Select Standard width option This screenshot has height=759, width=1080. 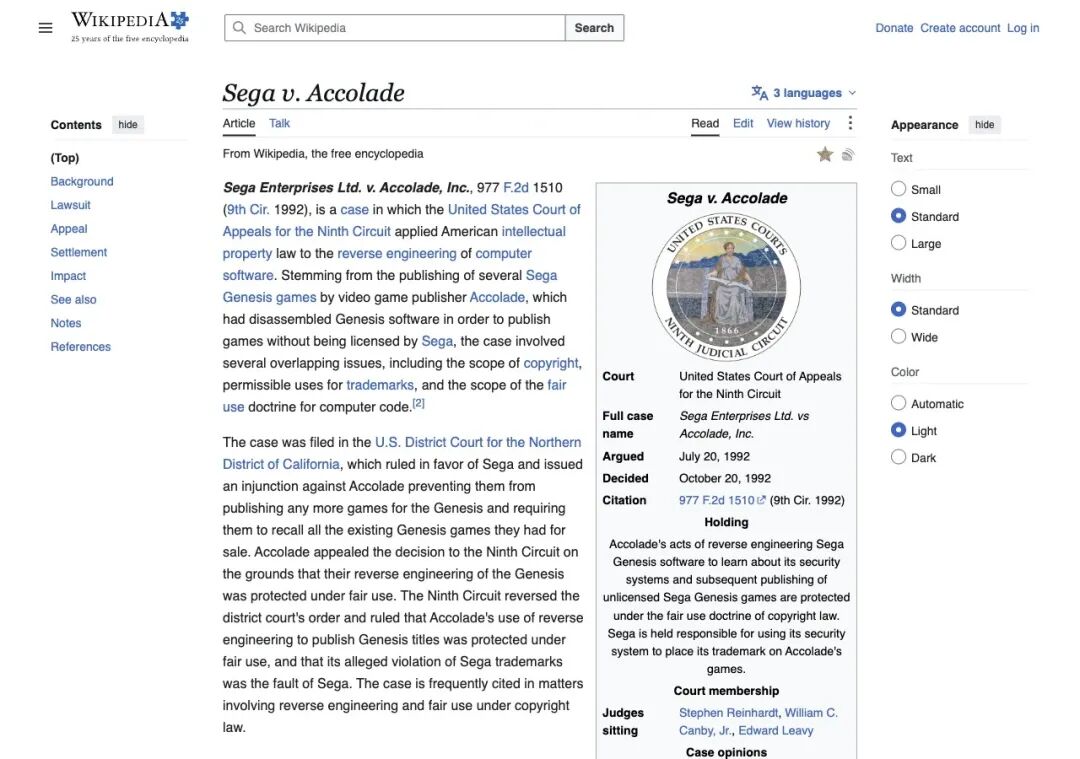pyautogui.click(x=898, y=309)
